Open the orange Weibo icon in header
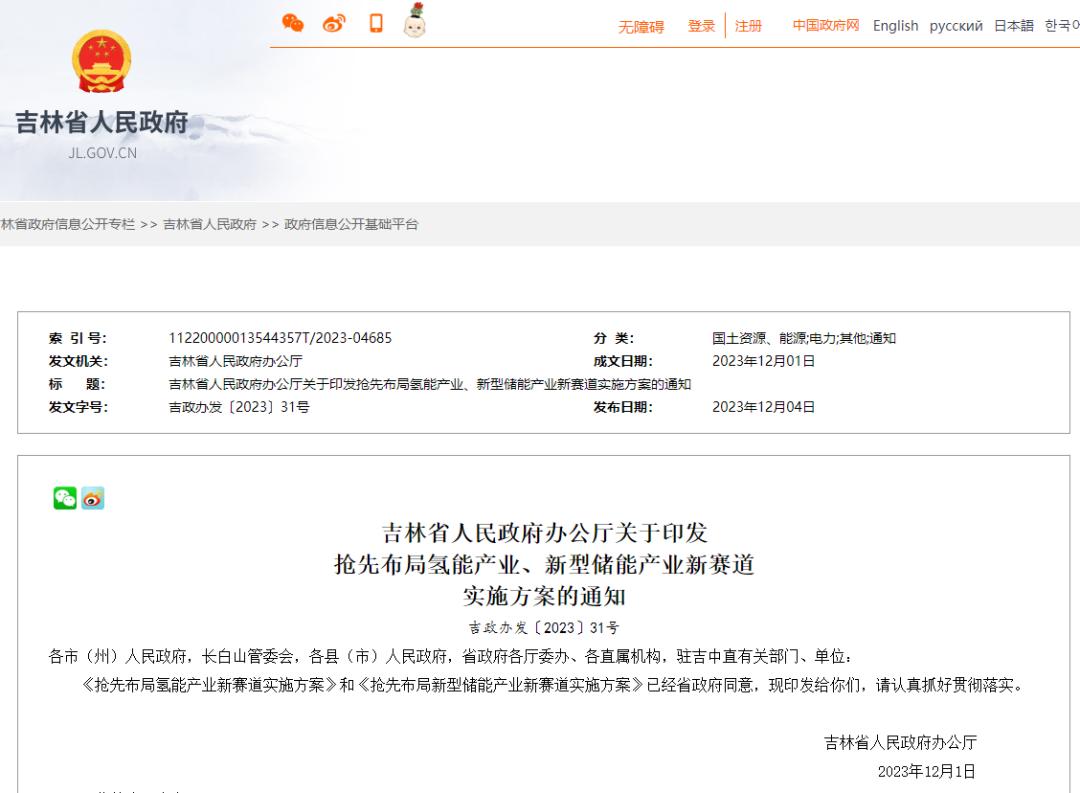 click(x=334, y=23)
